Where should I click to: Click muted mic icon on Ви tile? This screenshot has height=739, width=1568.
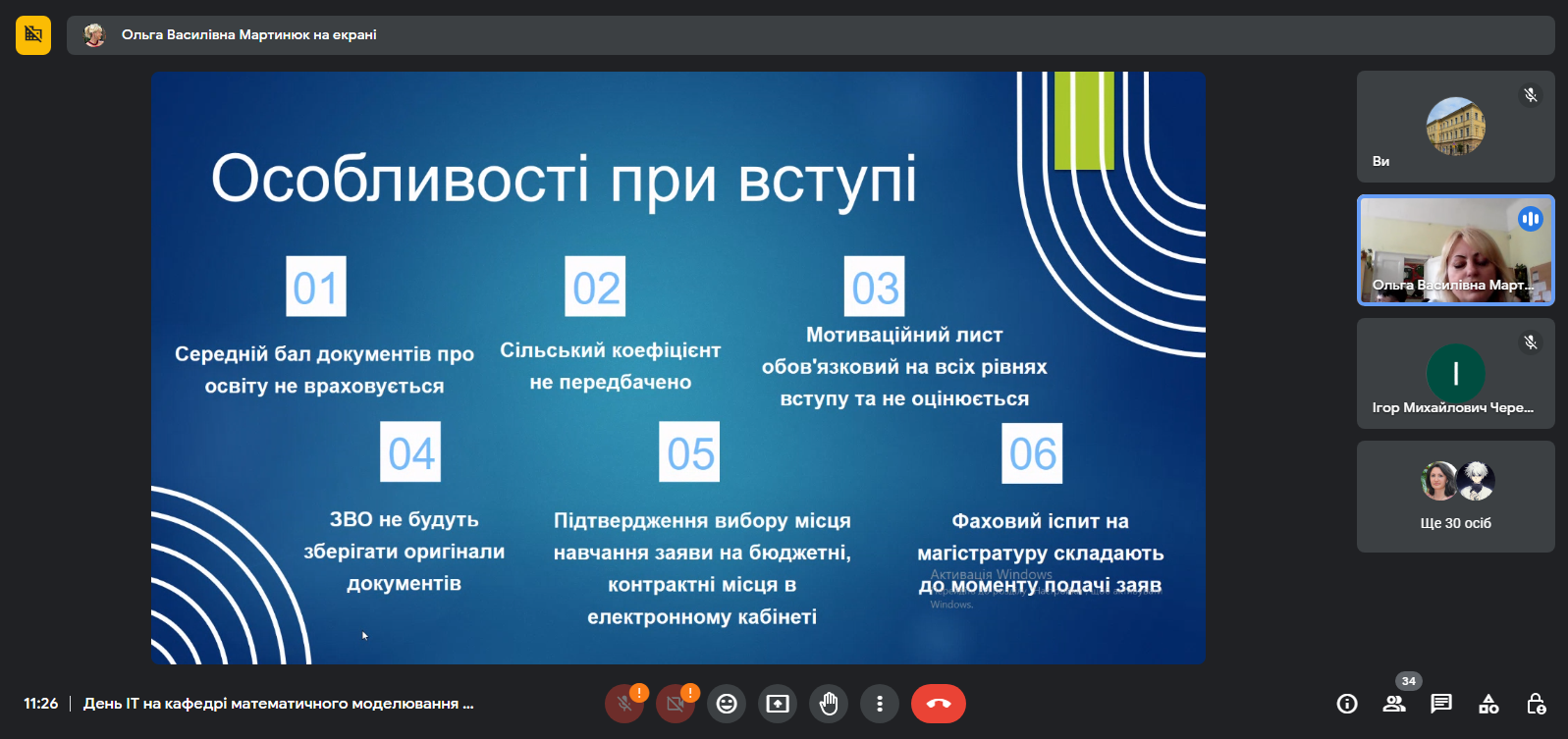[x=1531, y=95]
